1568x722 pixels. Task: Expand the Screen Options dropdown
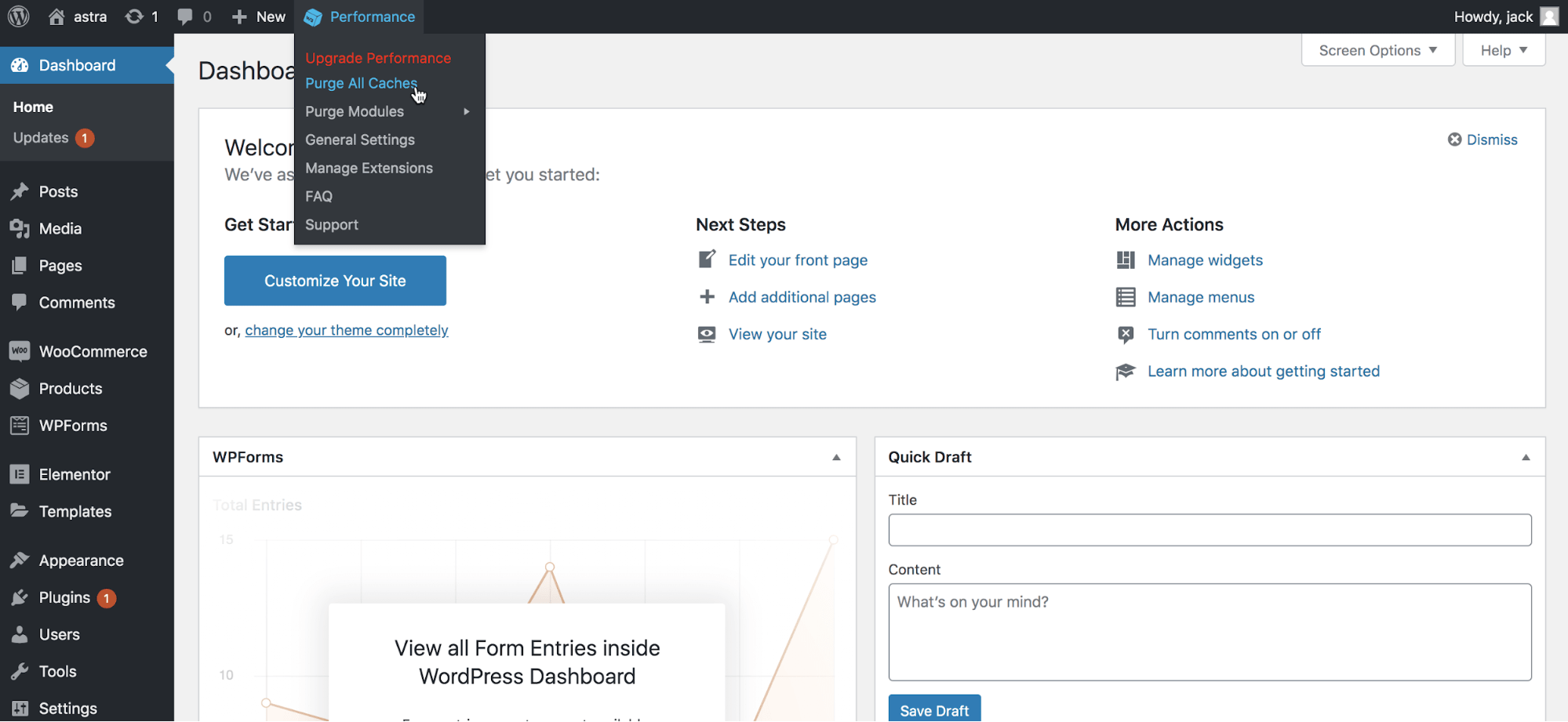click(1378, 50)
